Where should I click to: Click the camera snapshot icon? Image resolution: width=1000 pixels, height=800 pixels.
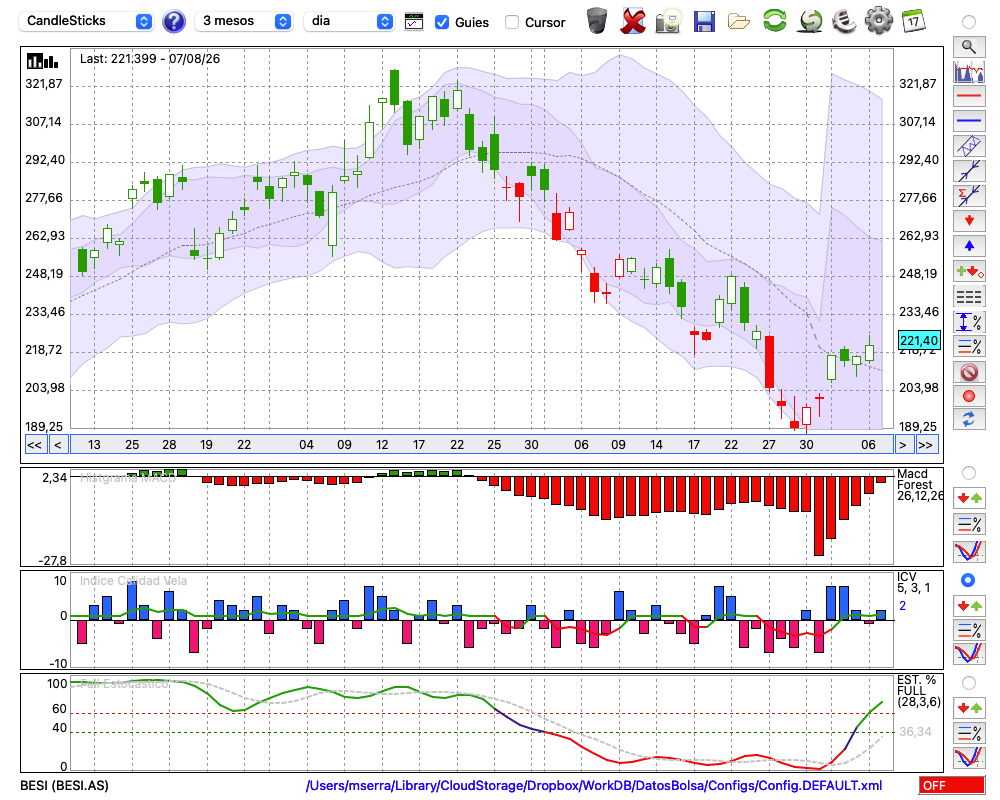668,22
